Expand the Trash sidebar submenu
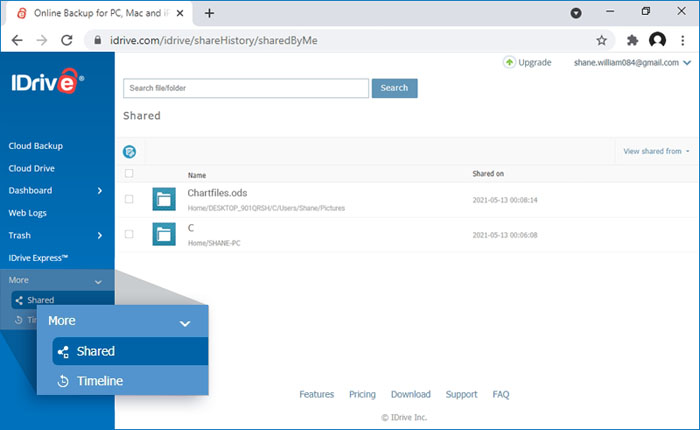The image size is (700, 430). [99, 235]
